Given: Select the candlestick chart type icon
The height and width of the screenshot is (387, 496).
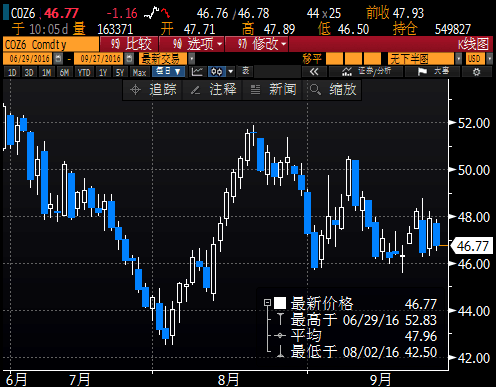Looking at the screenshot, I should pyautogui.click(x=217, y=72).
